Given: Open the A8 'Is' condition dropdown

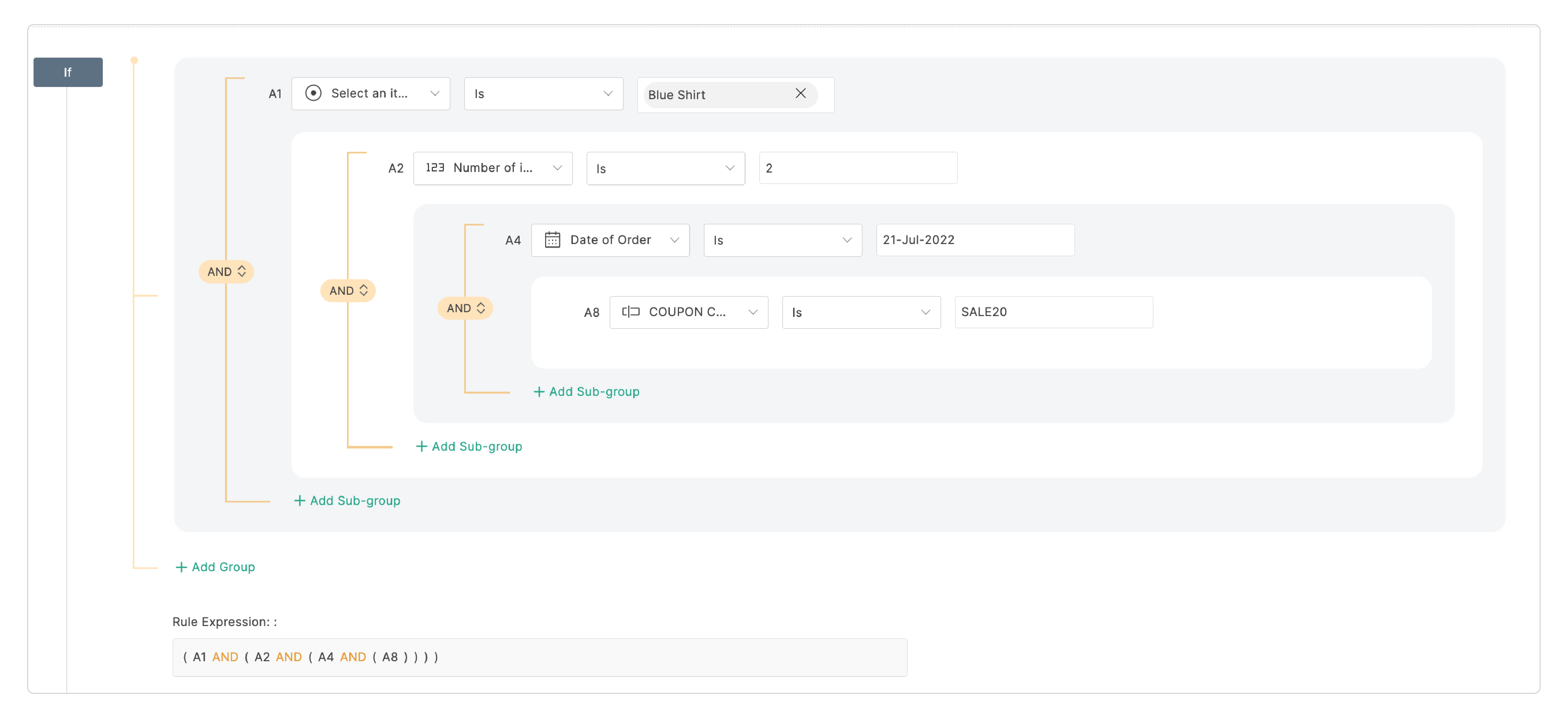Looking at the screenshot, I should coord(861,312).
